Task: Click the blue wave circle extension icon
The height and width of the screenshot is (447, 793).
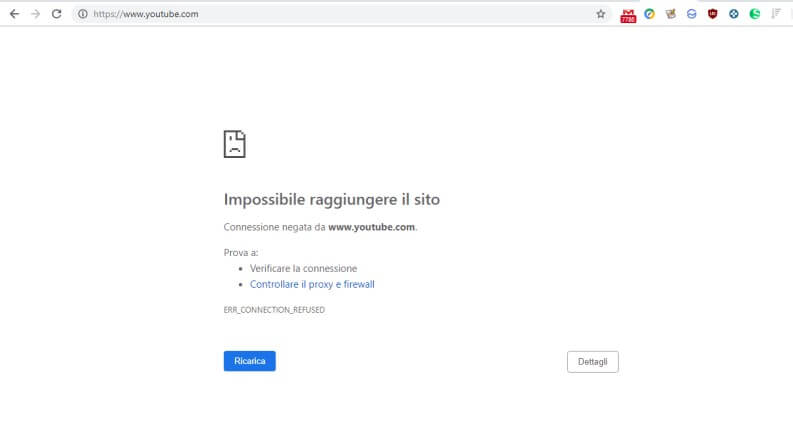Action: pos(691,14)
